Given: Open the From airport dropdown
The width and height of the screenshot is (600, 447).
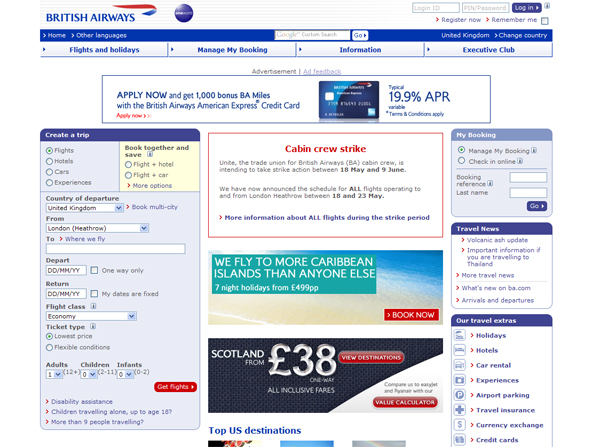Looking at the screenshot, I should pos(97,228).
